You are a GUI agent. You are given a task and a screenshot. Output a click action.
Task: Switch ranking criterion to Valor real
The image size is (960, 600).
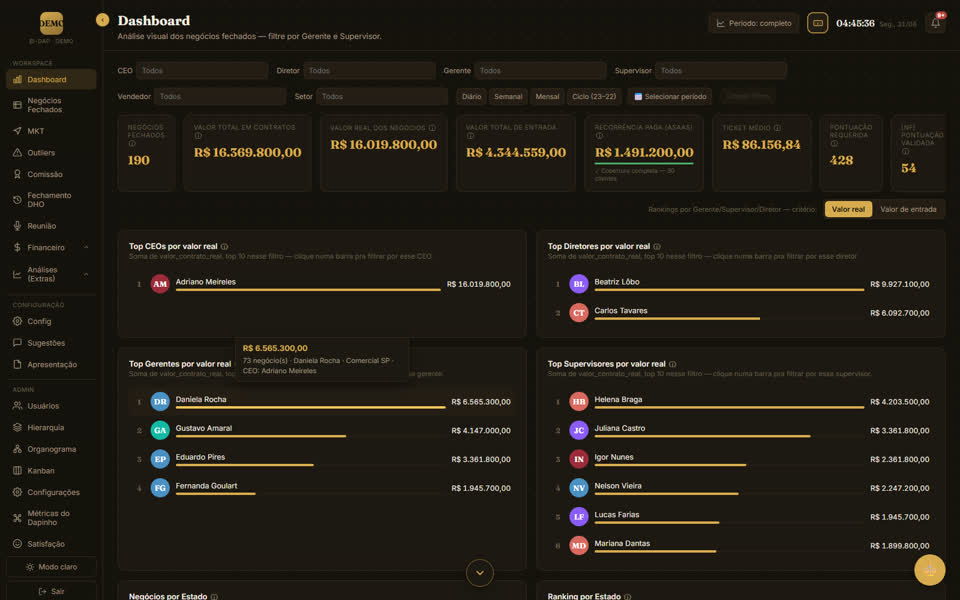coord(848,209)
